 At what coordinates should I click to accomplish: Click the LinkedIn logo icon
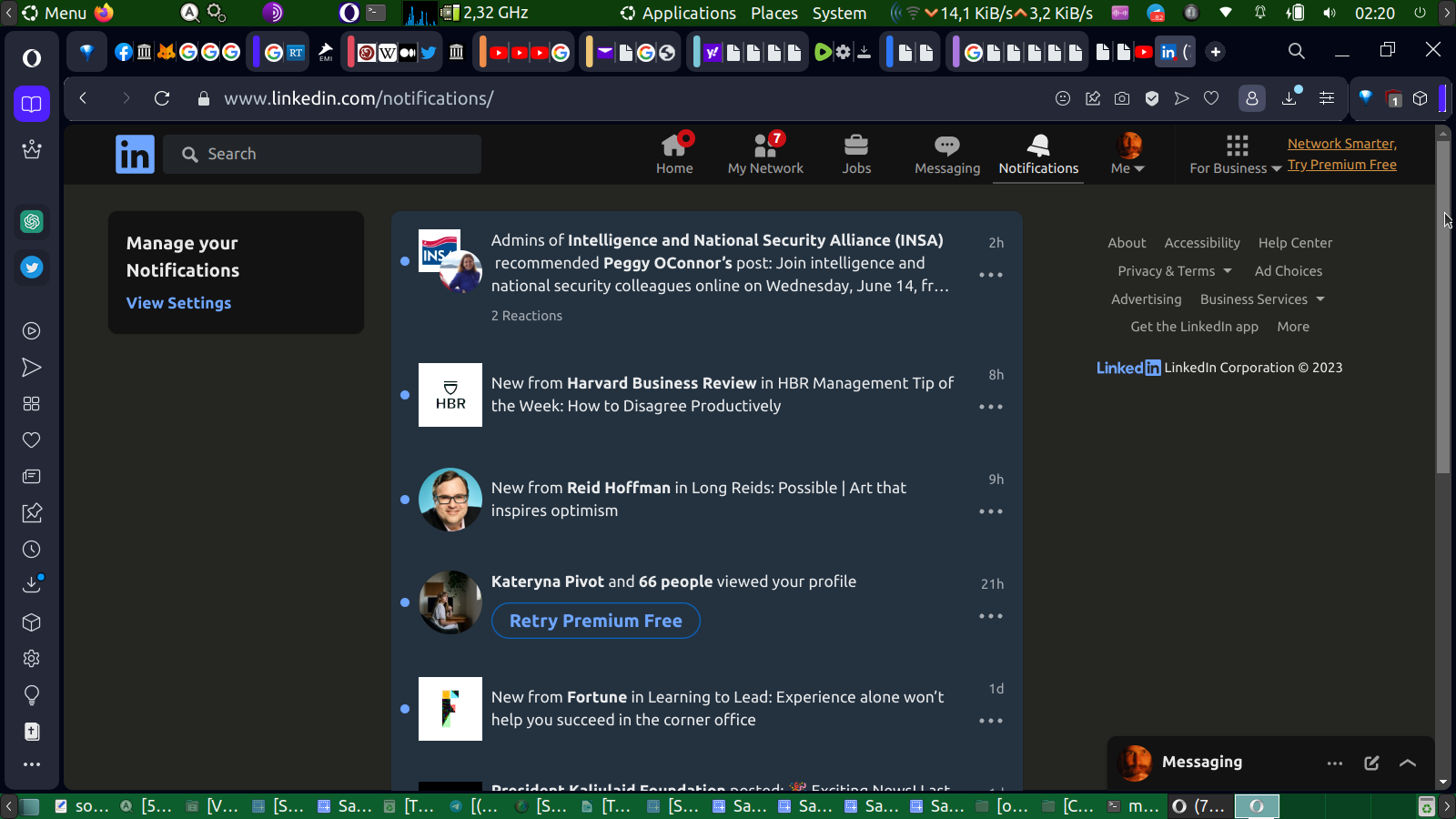coord(135,155)
